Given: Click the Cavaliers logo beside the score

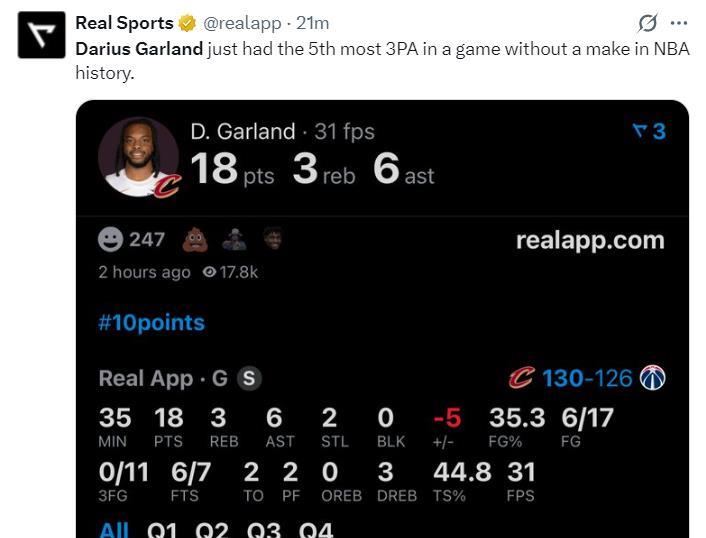Looking at the screenshot, I should 521,378.
